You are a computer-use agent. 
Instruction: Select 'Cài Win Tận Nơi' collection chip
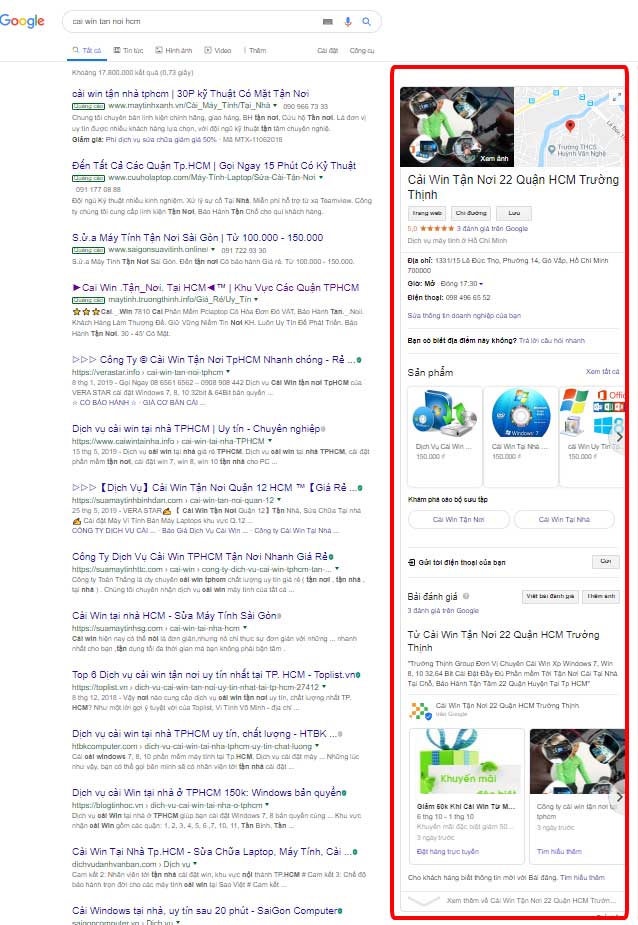(x=459, y=520)
